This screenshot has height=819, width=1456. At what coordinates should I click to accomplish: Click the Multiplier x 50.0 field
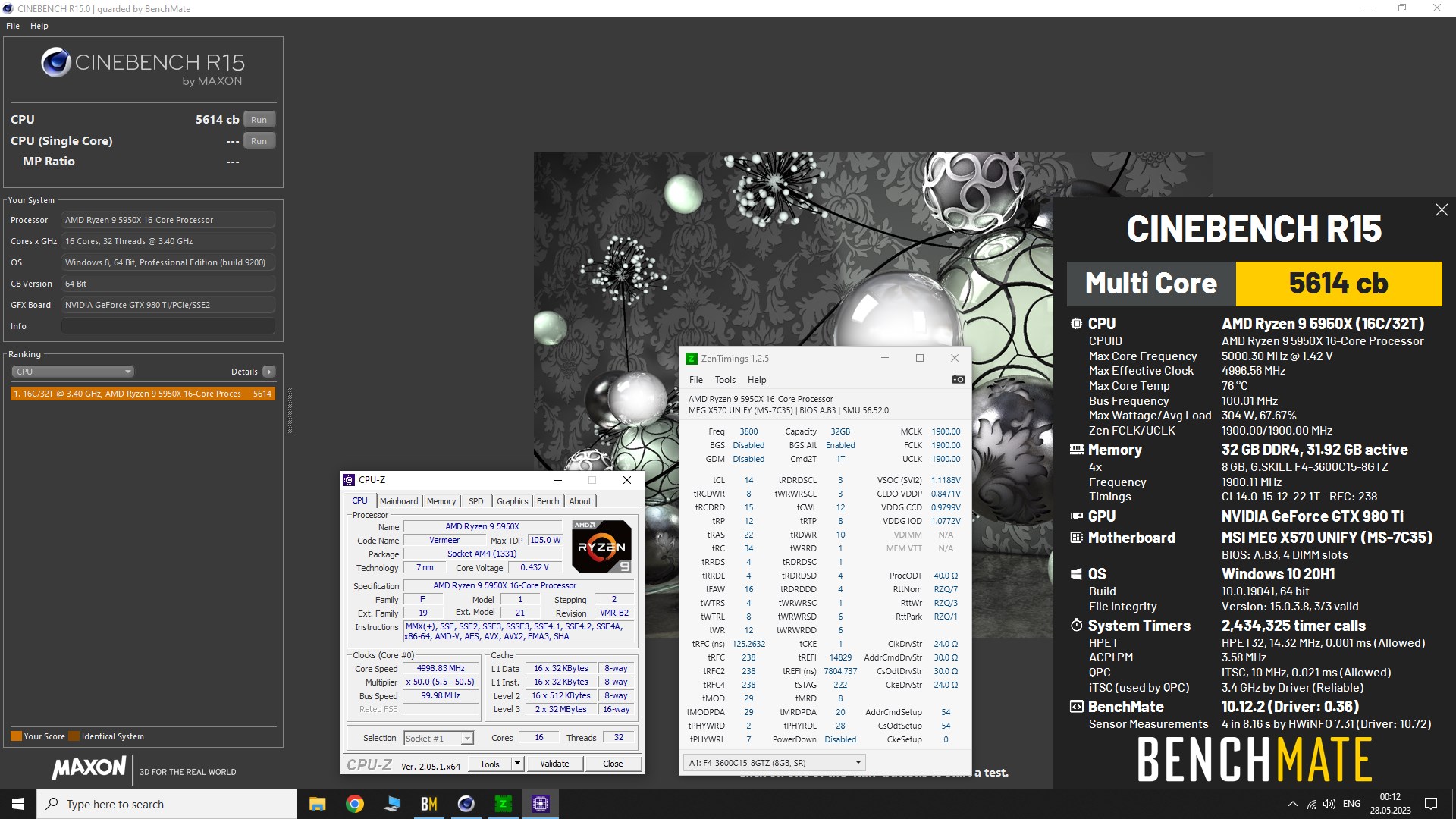click(441, 682)
